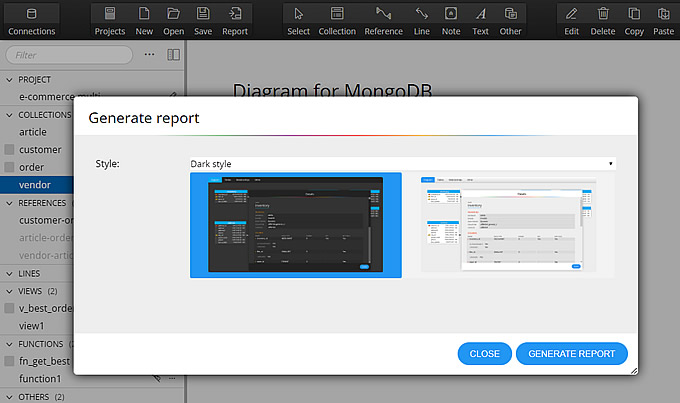Collapse the OTHERS section
Image resolution: width=680 pixels, height=403 pixels.
(x=9, y=397)
